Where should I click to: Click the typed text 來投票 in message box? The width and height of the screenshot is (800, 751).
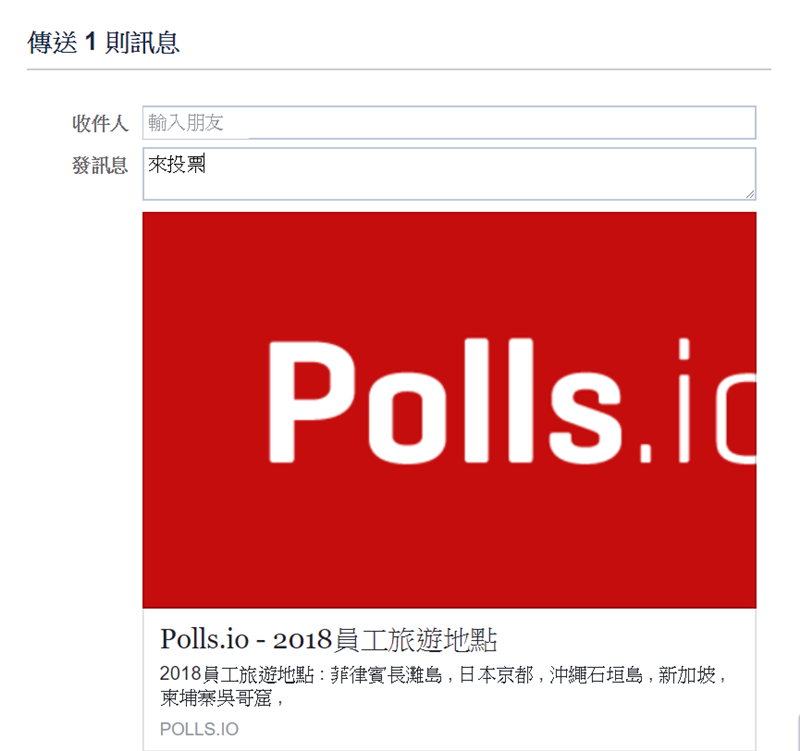click(x=177, y=164)
